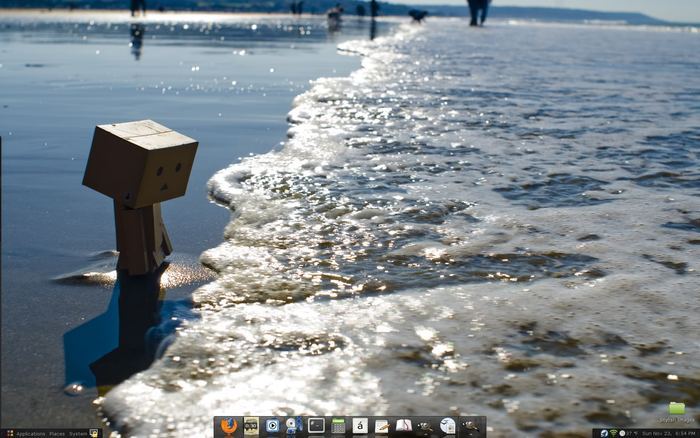Click the weather temperature indicator
700x438 pixels.
(x=629, y=433)
